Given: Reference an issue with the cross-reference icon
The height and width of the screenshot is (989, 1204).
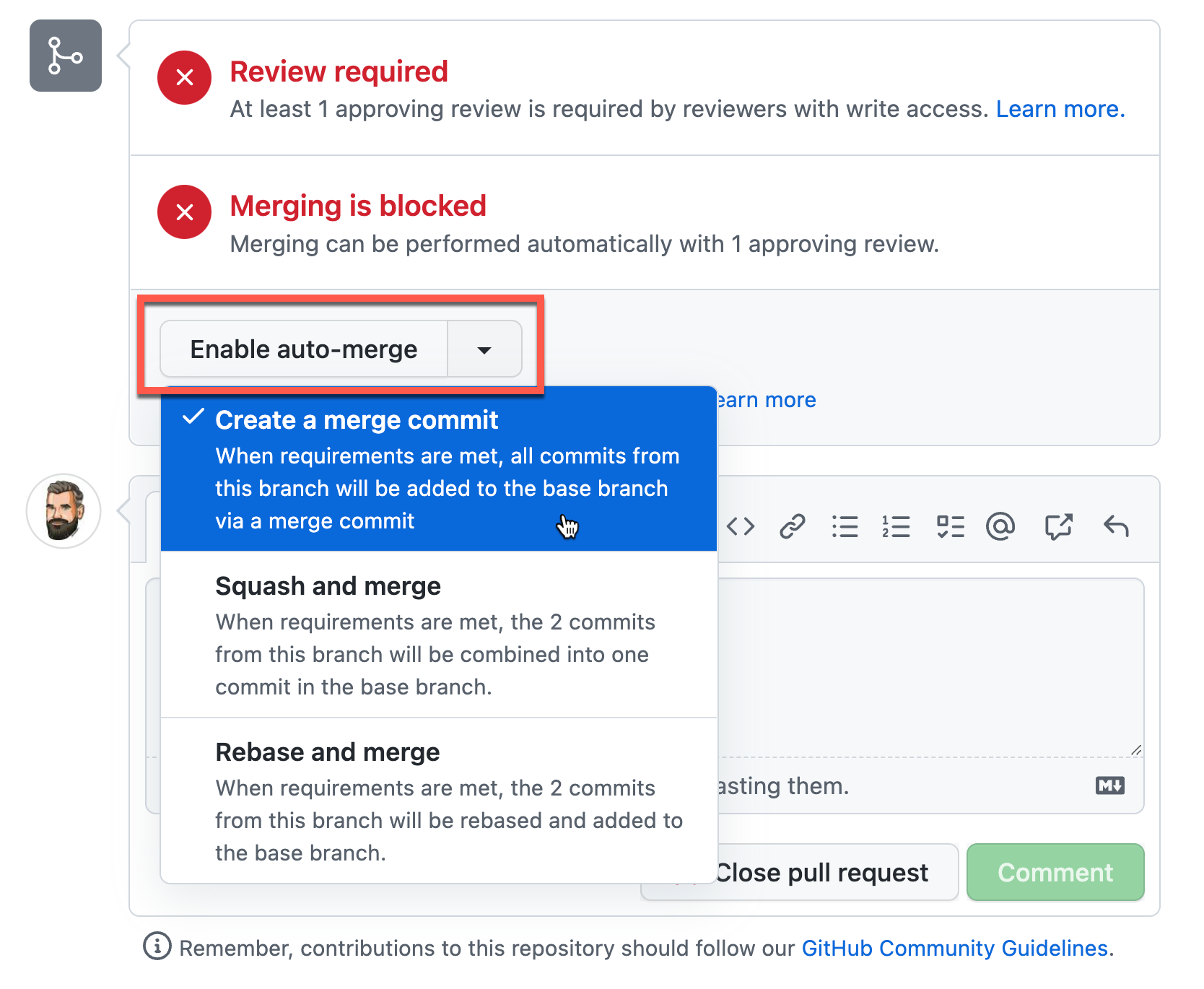Looking at the screenshot, I should pos(1059,526).
